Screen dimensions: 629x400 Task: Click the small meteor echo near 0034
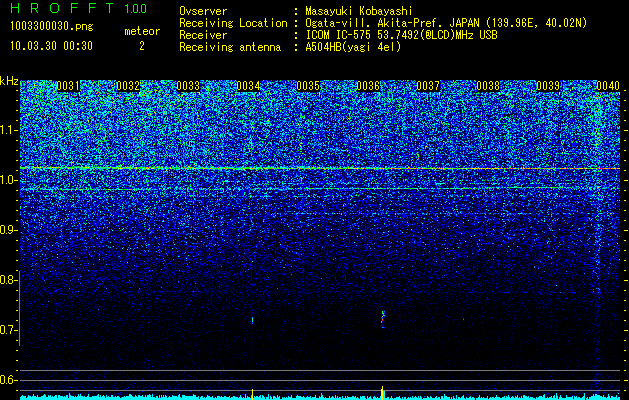252,320
